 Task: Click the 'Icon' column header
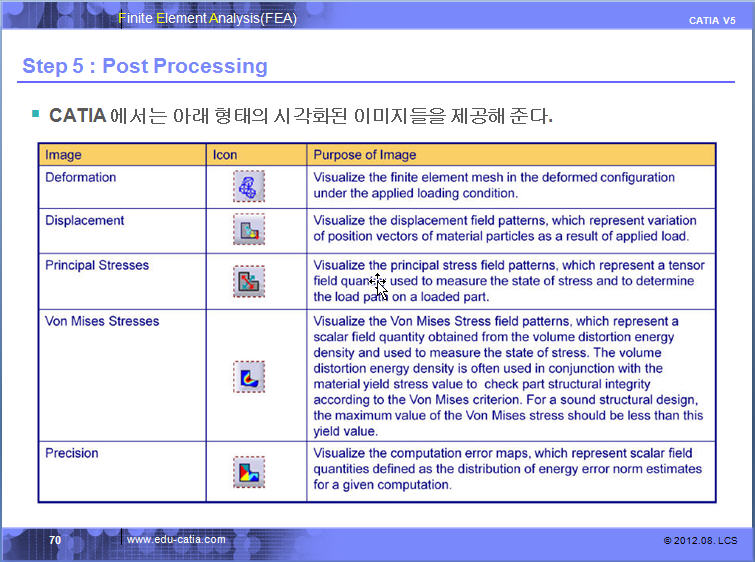pyautogui.click(x=225, y=155)
